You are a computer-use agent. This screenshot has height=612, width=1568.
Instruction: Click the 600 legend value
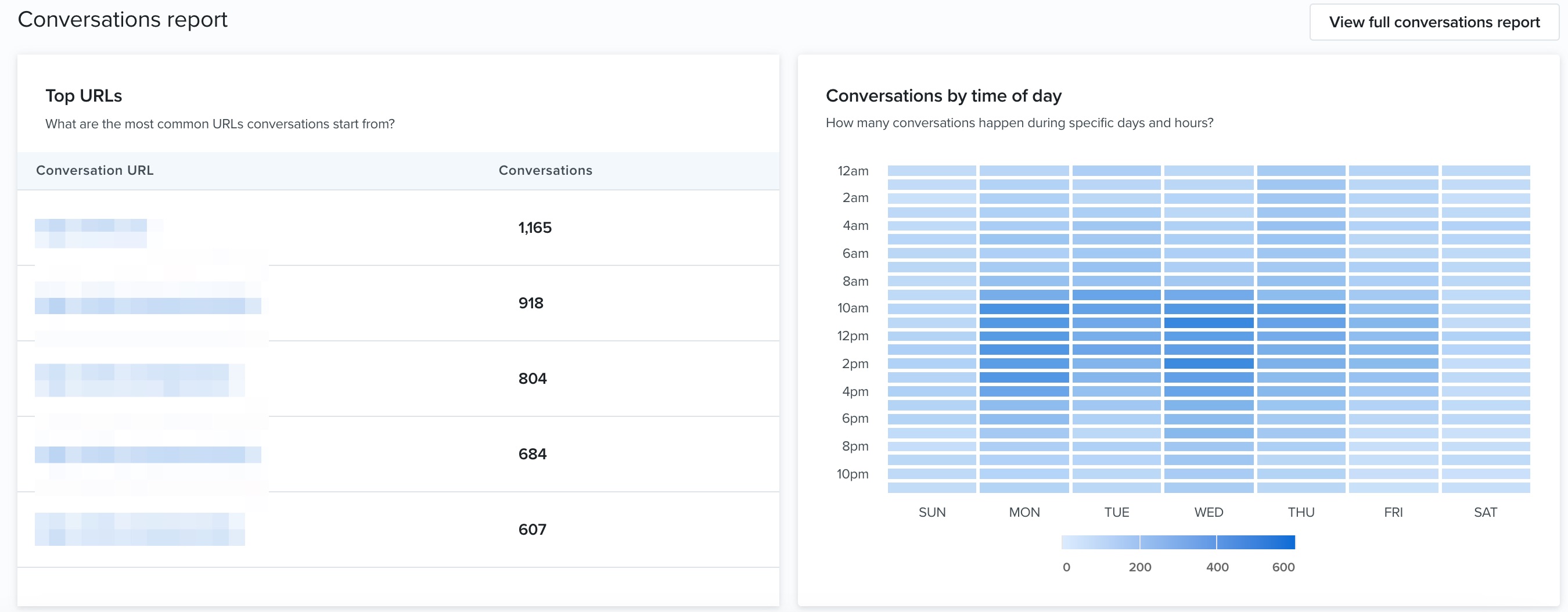coord(1283,567)
